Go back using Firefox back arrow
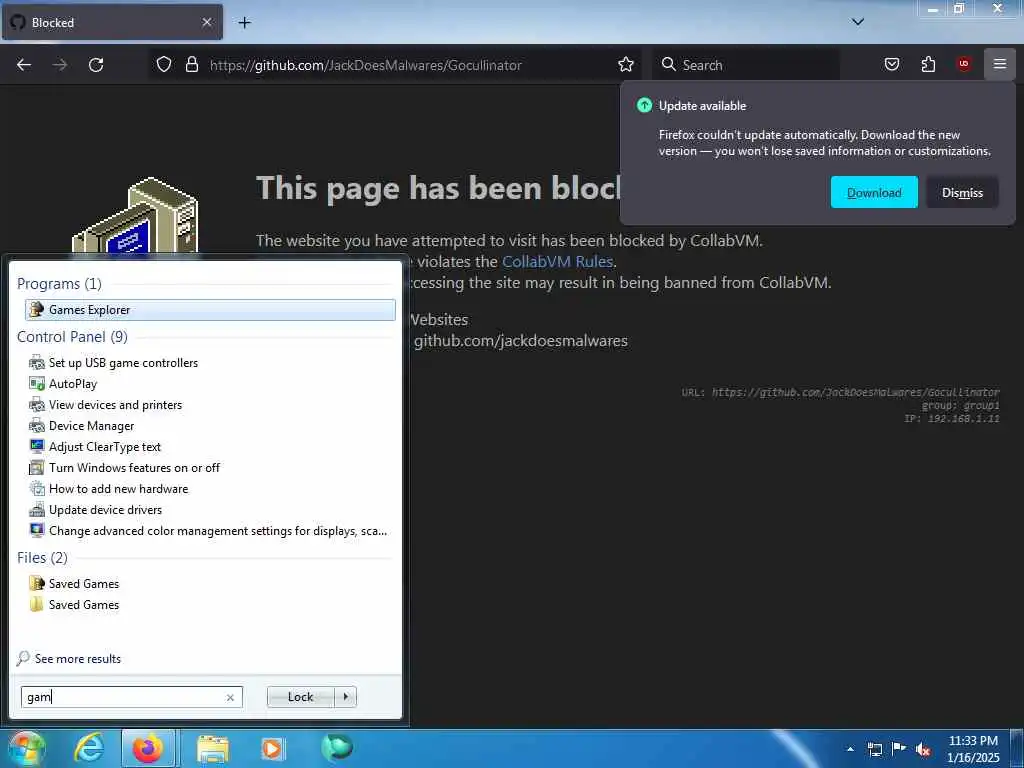The height and width of the screenshot is (768, 1024). pos(24,65)
